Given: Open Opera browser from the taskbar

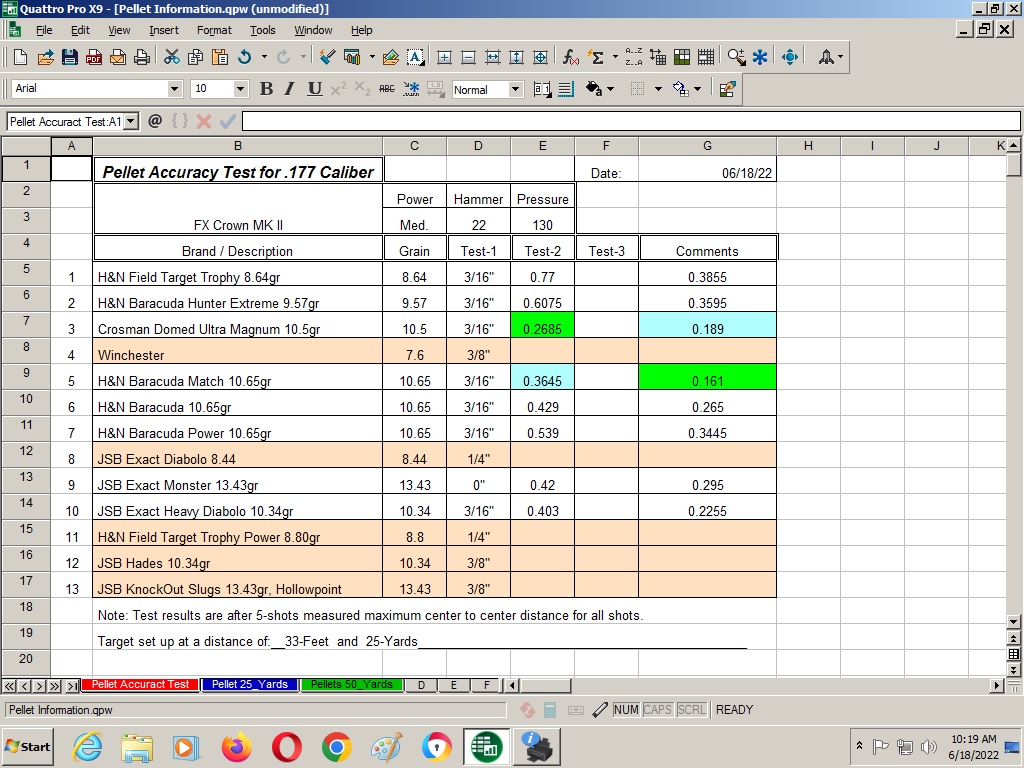Looking at the screenshot, I should [286, 747].
